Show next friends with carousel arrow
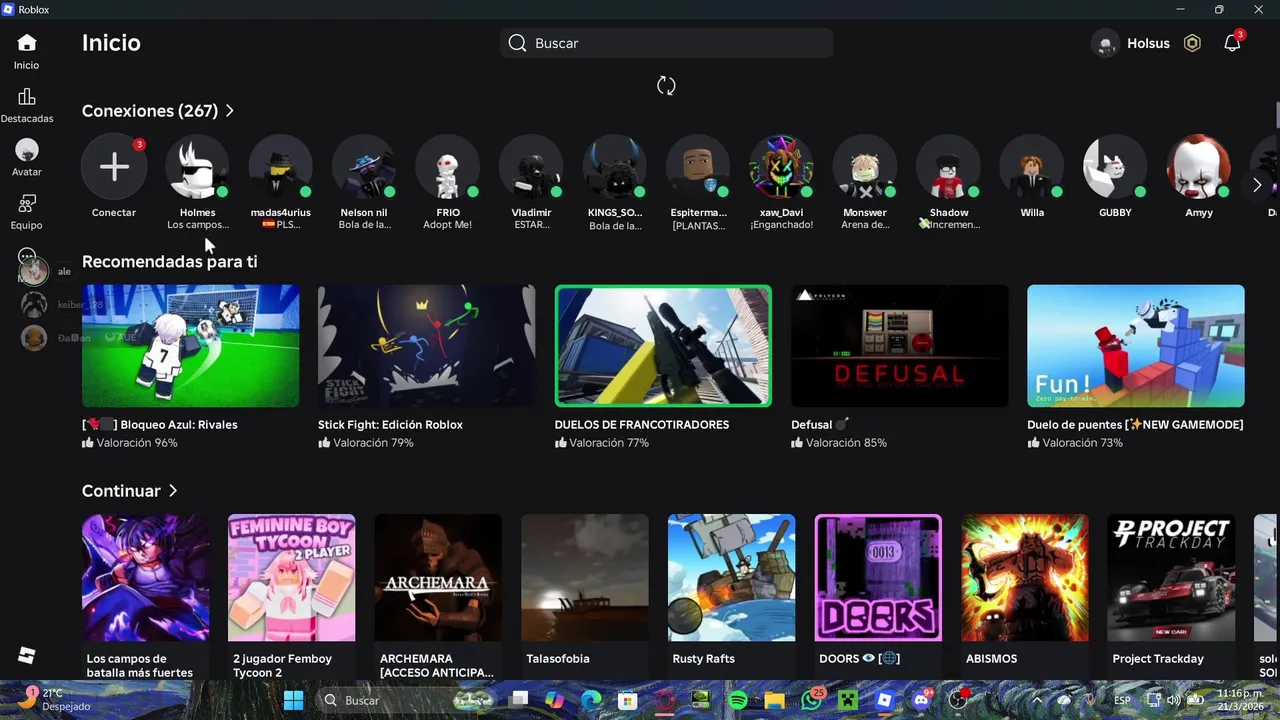This screenshot has width=1280, height=720. pyautogui.click(x=1257, y=185)
